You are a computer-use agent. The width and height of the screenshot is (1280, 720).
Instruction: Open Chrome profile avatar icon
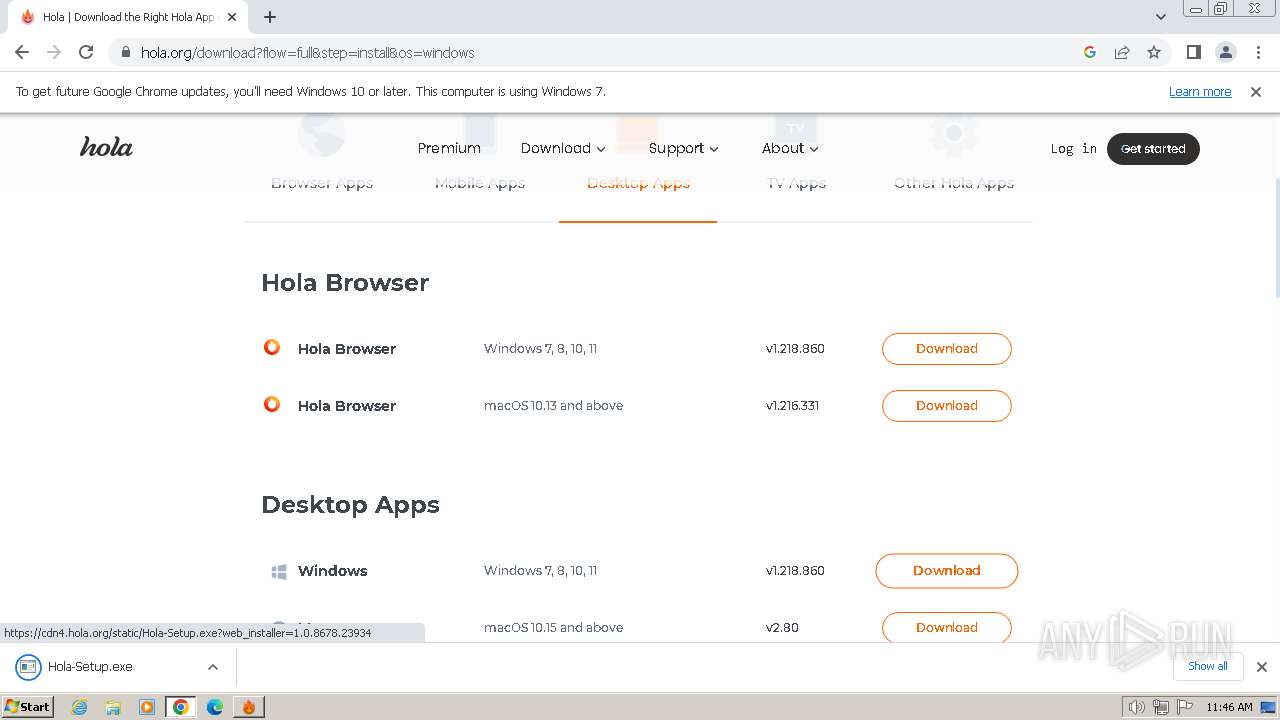pyautogui.click(x=1225, y=53)
